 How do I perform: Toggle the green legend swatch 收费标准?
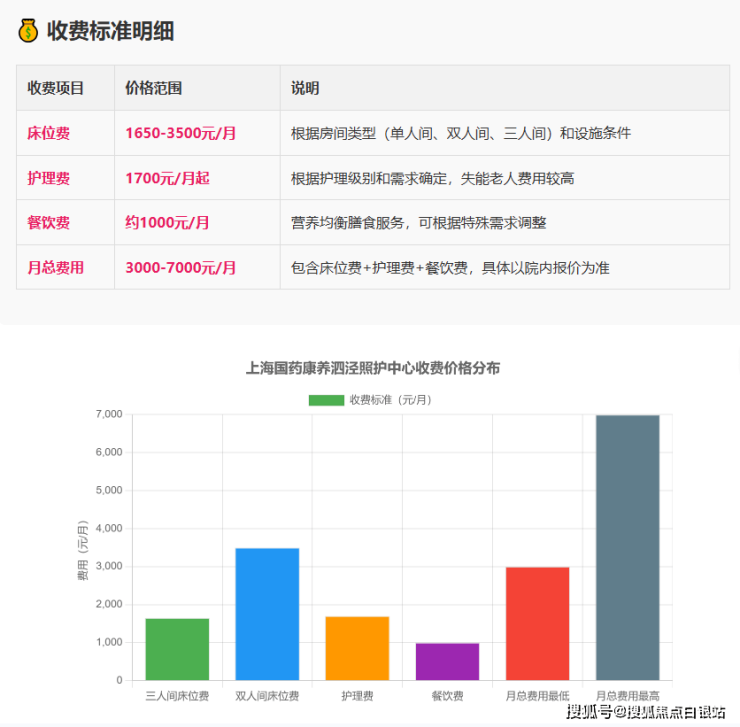coord(326,400)
